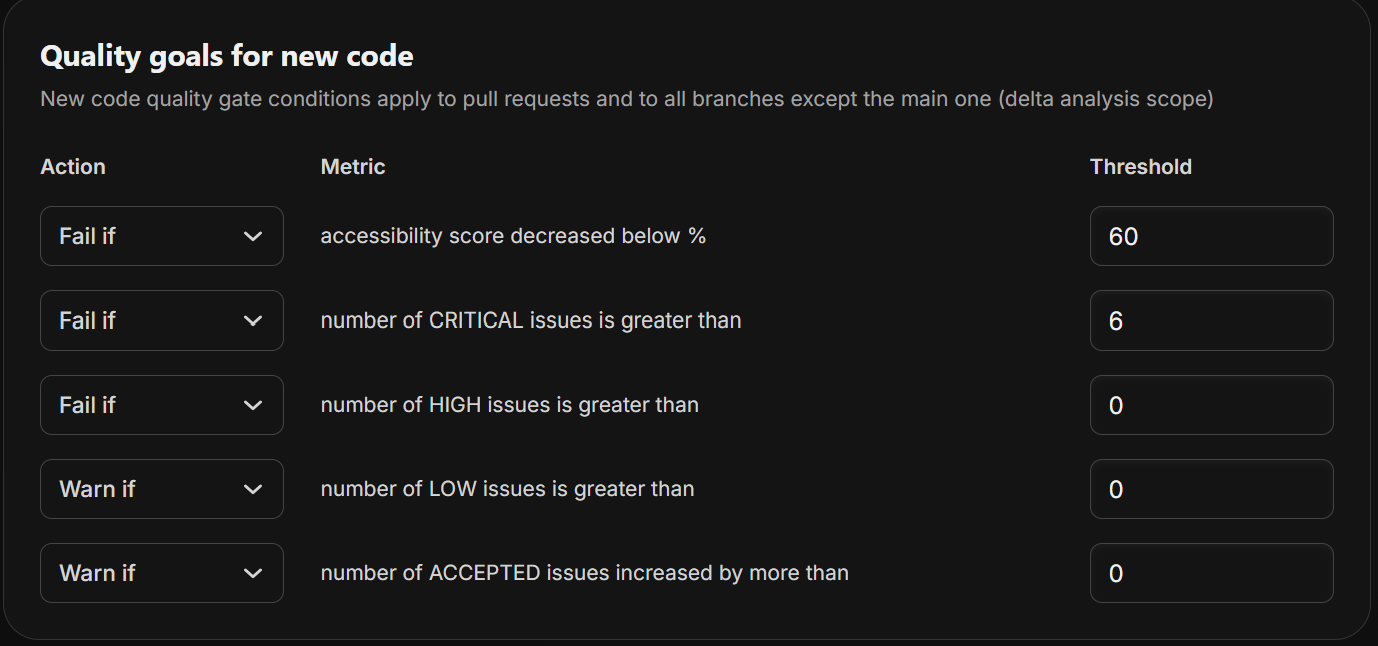Image resolution: width=1378 pixels, height=646 pixels.
Task: Click the chevron arrow in ACCEPTED issues row
Action: pyautogui.click(x=253, y=573)
